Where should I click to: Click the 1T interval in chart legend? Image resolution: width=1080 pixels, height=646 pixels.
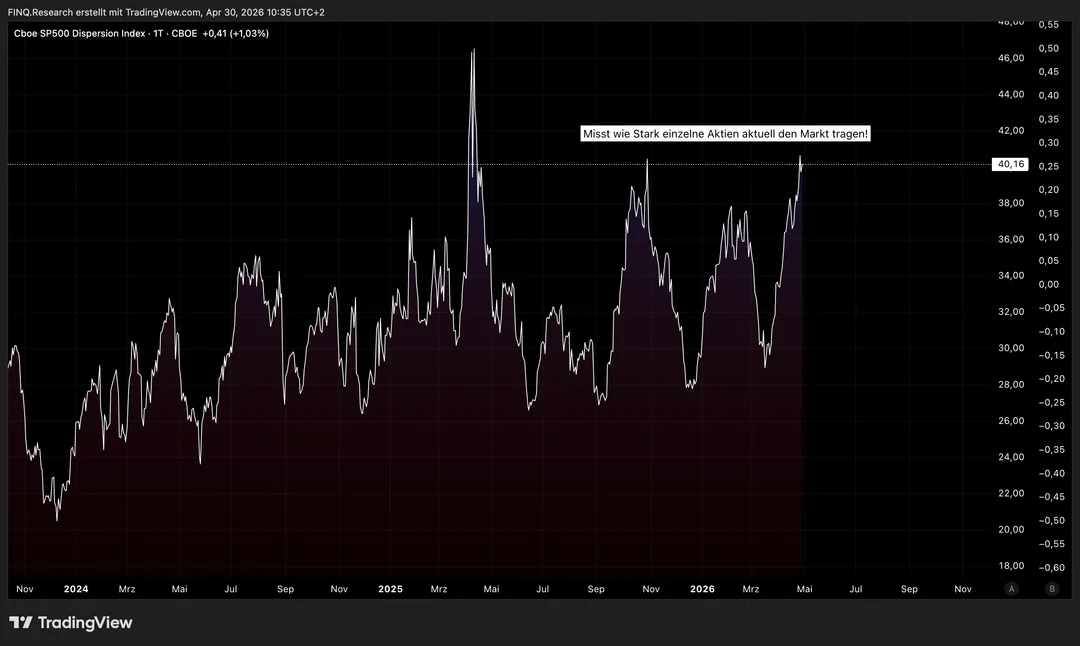(158, 33)
